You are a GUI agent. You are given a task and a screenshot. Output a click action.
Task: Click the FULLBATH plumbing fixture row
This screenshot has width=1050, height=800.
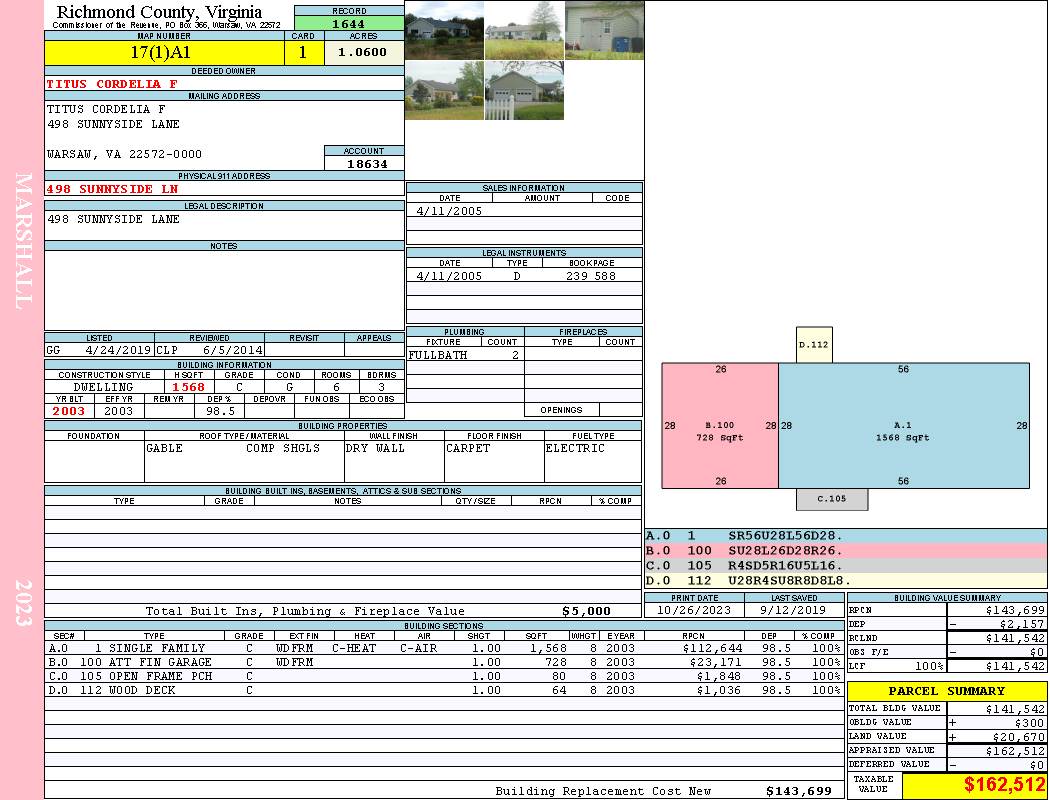(x=465, y=355)
